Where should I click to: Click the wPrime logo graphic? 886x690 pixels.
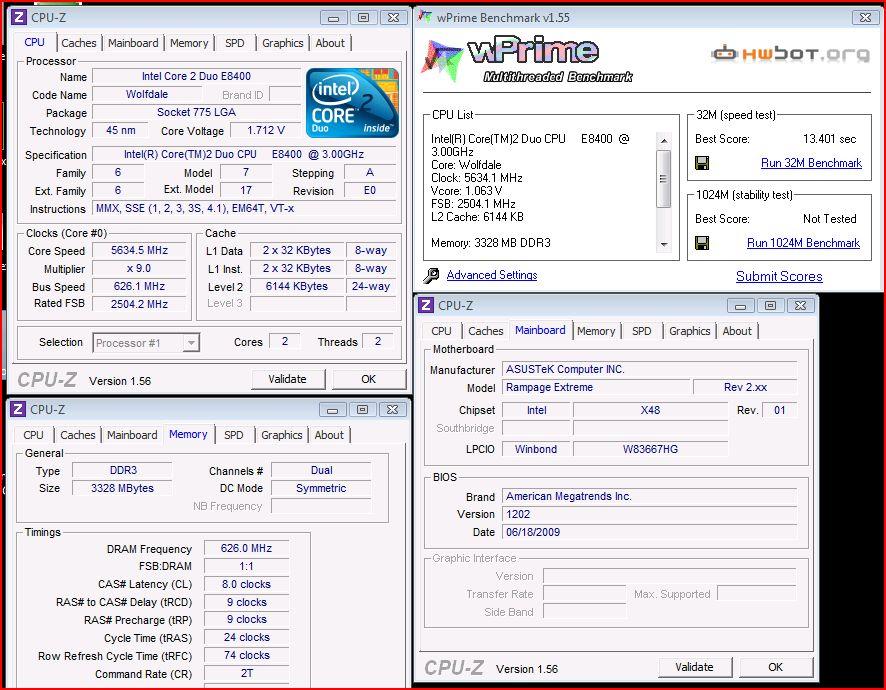click(527, 60)
